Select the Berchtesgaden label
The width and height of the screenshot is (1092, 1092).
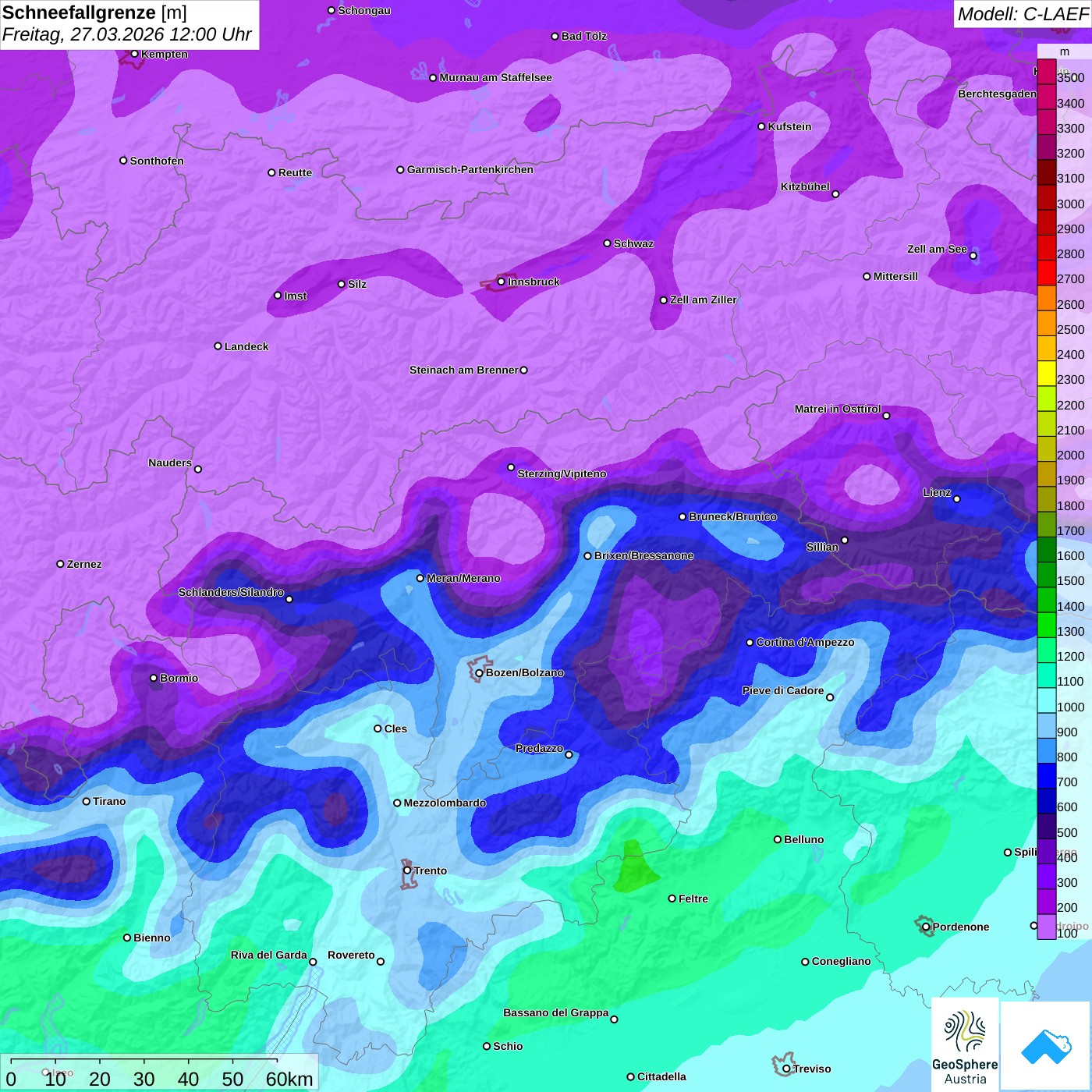[997, 94]
